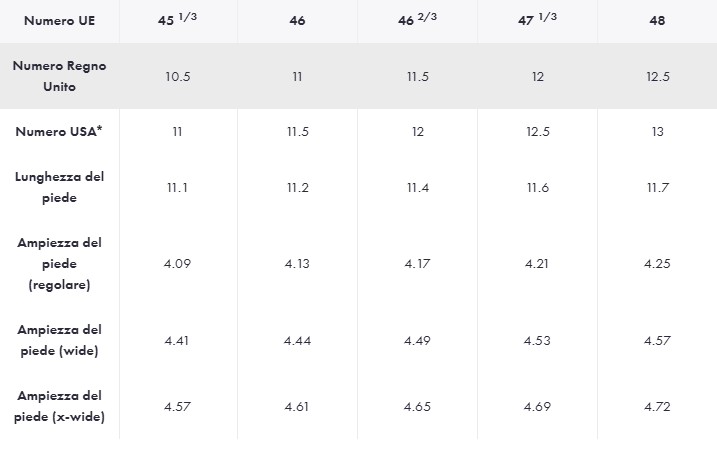
Task: Click the Ampiezza del piede (wide) label
Action: pos(59,340)
